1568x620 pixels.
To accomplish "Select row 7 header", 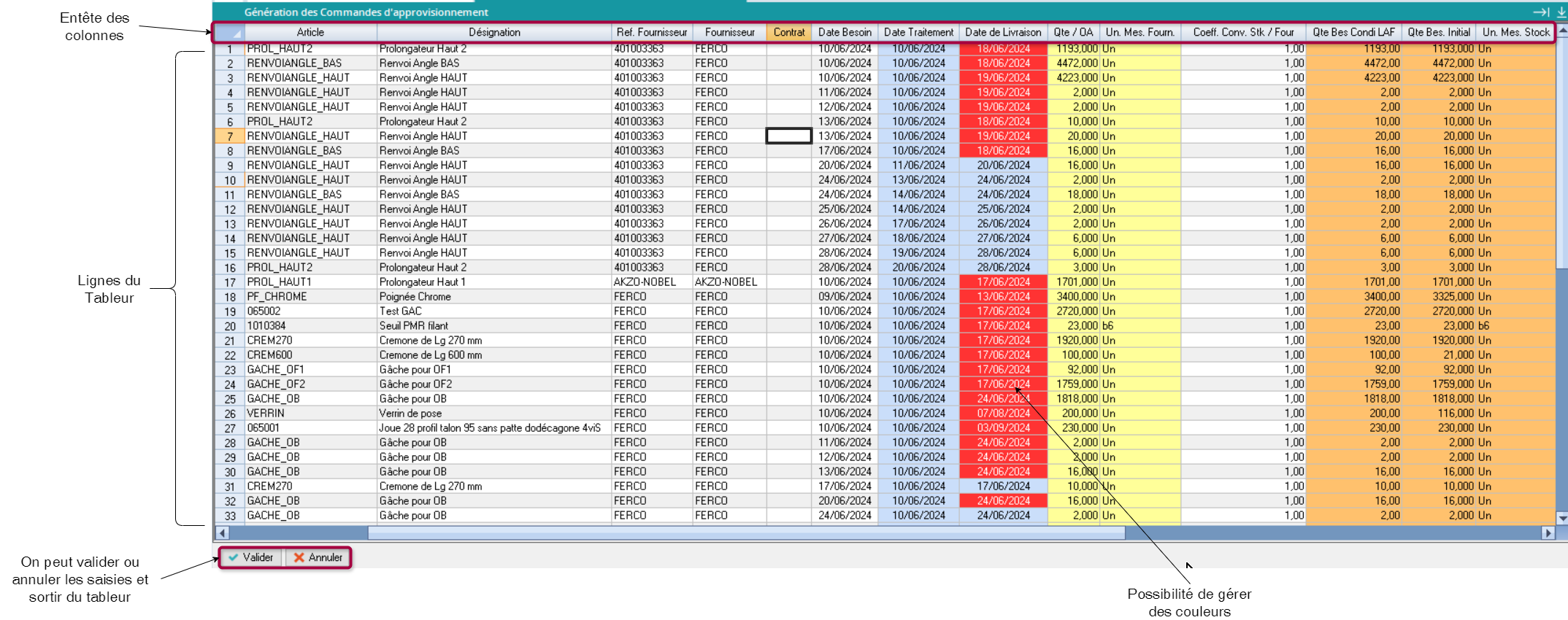I will click(x=229, y=136).
